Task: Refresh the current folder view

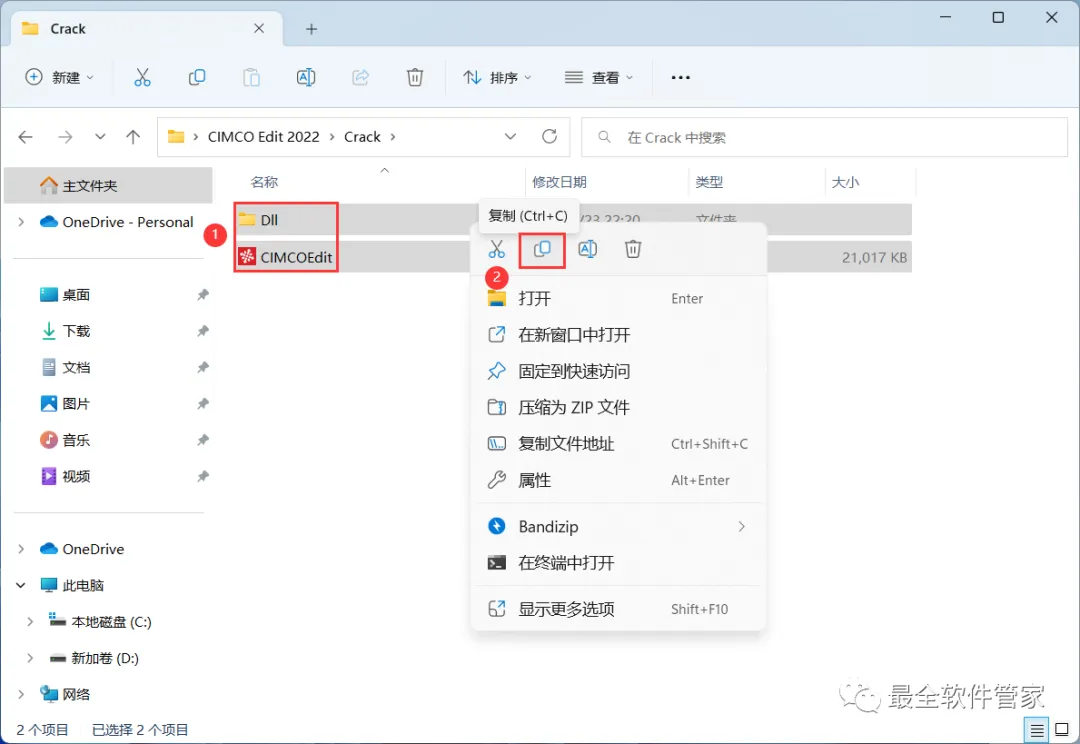Action: coord(550,136)
